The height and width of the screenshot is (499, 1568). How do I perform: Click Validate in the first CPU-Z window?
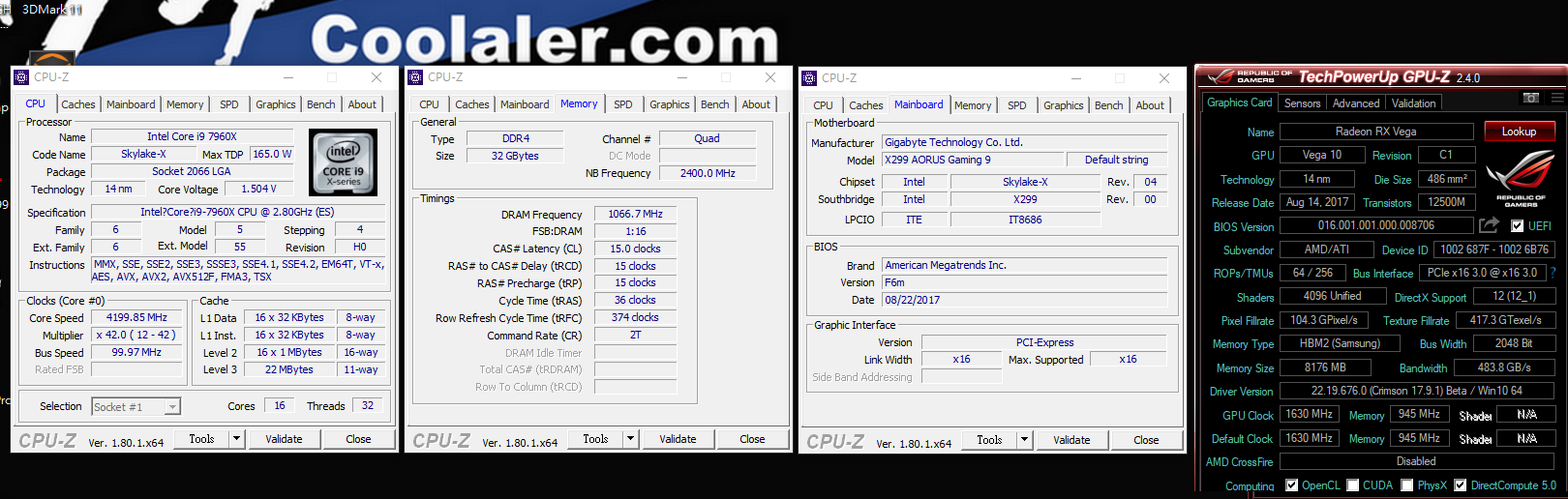click(x=284, y=439)
